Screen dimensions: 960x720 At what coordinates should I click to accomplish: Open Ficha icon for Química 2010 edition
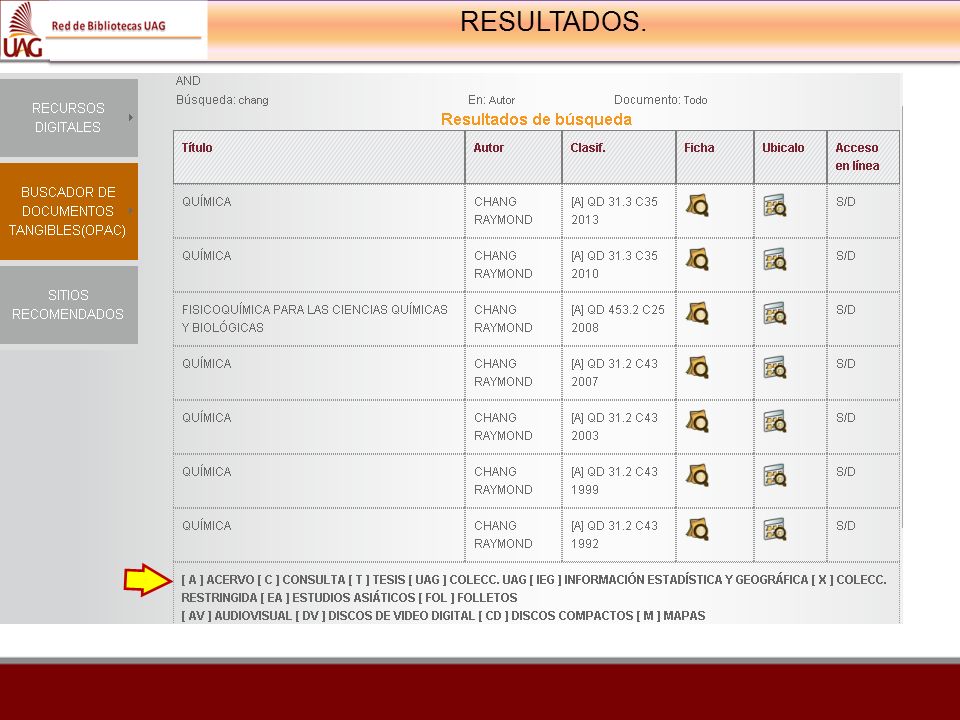pyautogui.click(x=697, y=260)
